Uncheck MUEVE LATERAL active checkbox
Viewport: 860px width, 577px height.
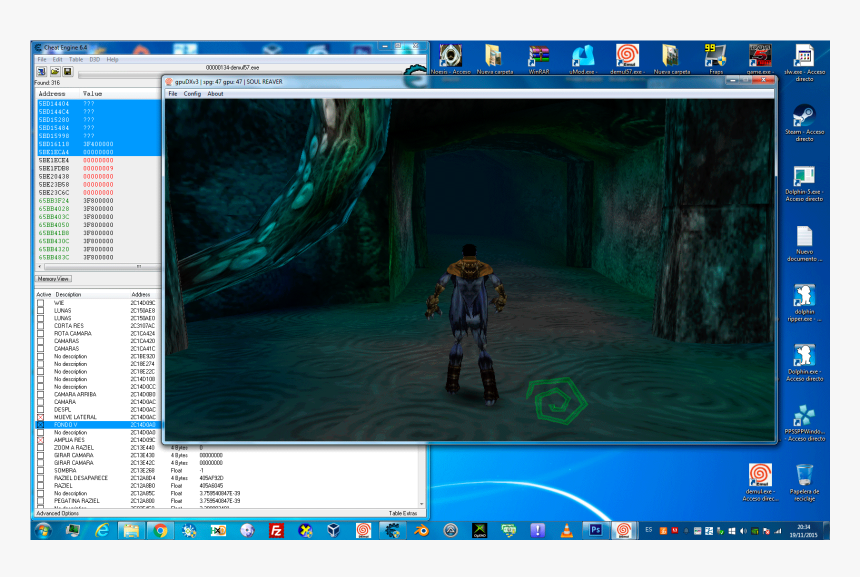point(41,417)
